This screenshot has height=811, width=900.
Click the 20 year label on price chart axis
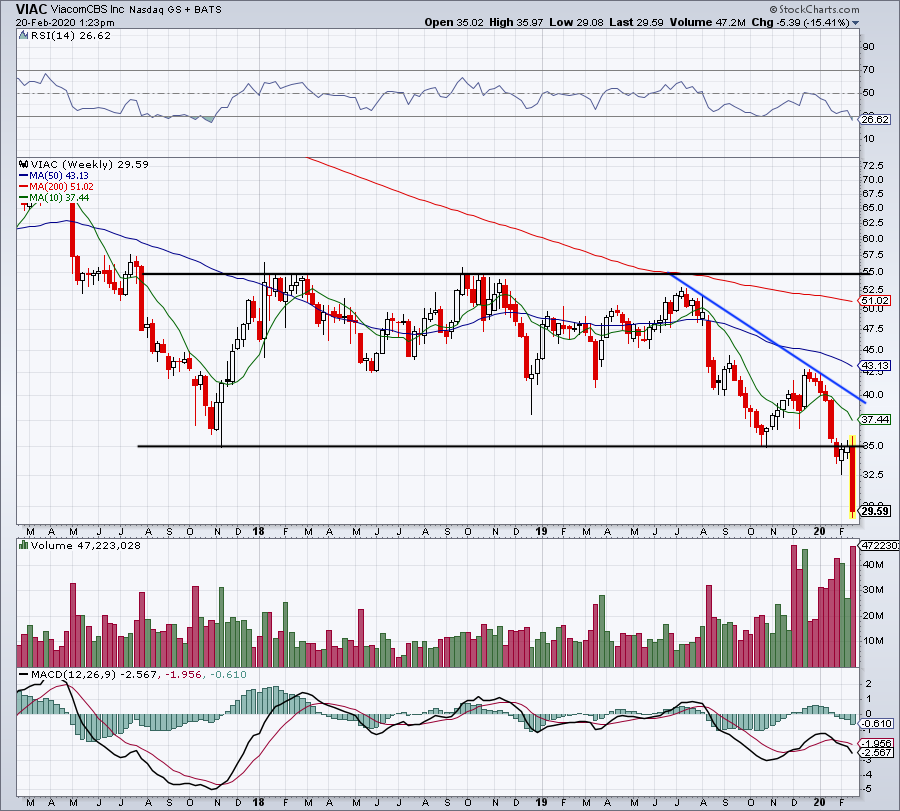coord(820,531)
